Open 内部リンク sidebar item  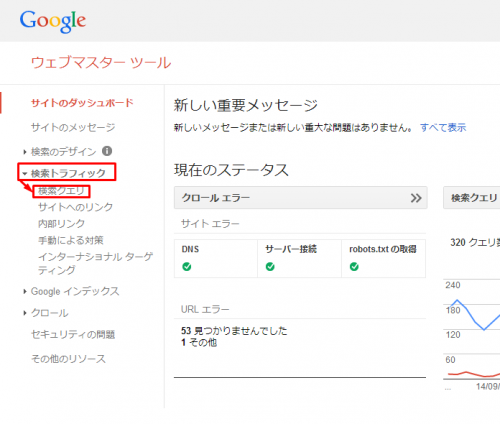click(61, 223)
